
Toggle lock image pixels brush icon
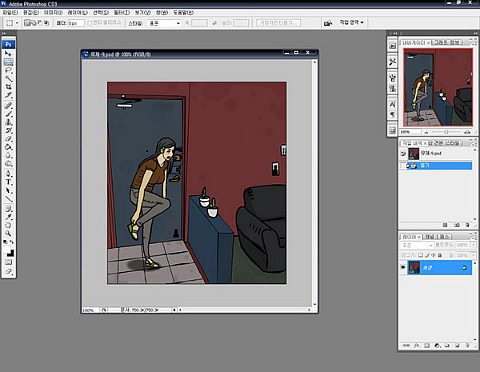(x=427, y=255)
